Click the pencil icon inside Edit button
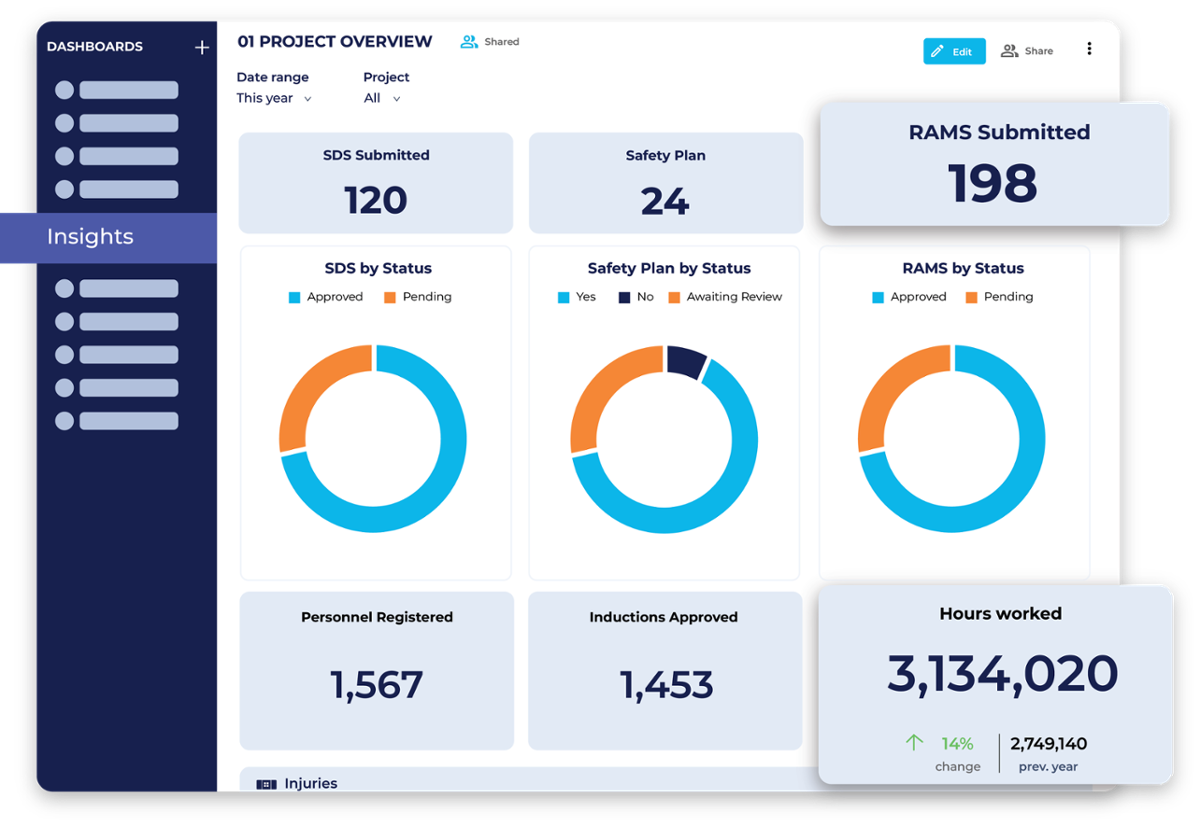1200x826 pixels. coord(938,50)
